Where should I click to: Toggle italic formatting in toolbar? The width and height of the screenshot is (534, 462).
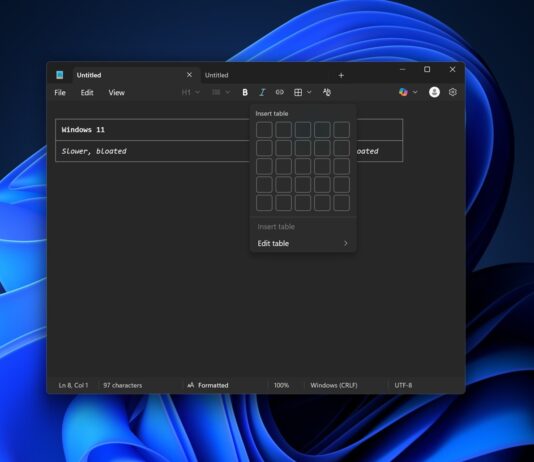(x=262, y=92)
